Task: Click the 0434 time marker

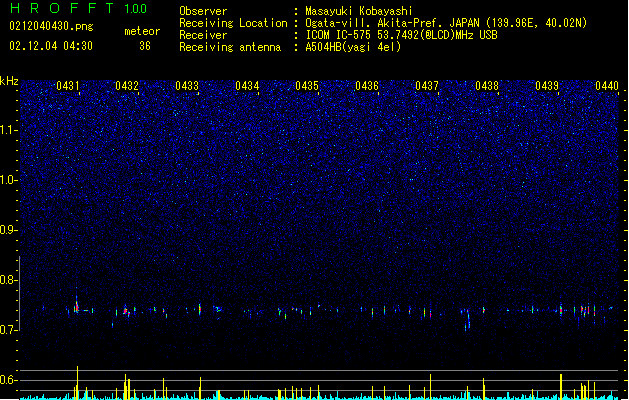Action: 247,86
